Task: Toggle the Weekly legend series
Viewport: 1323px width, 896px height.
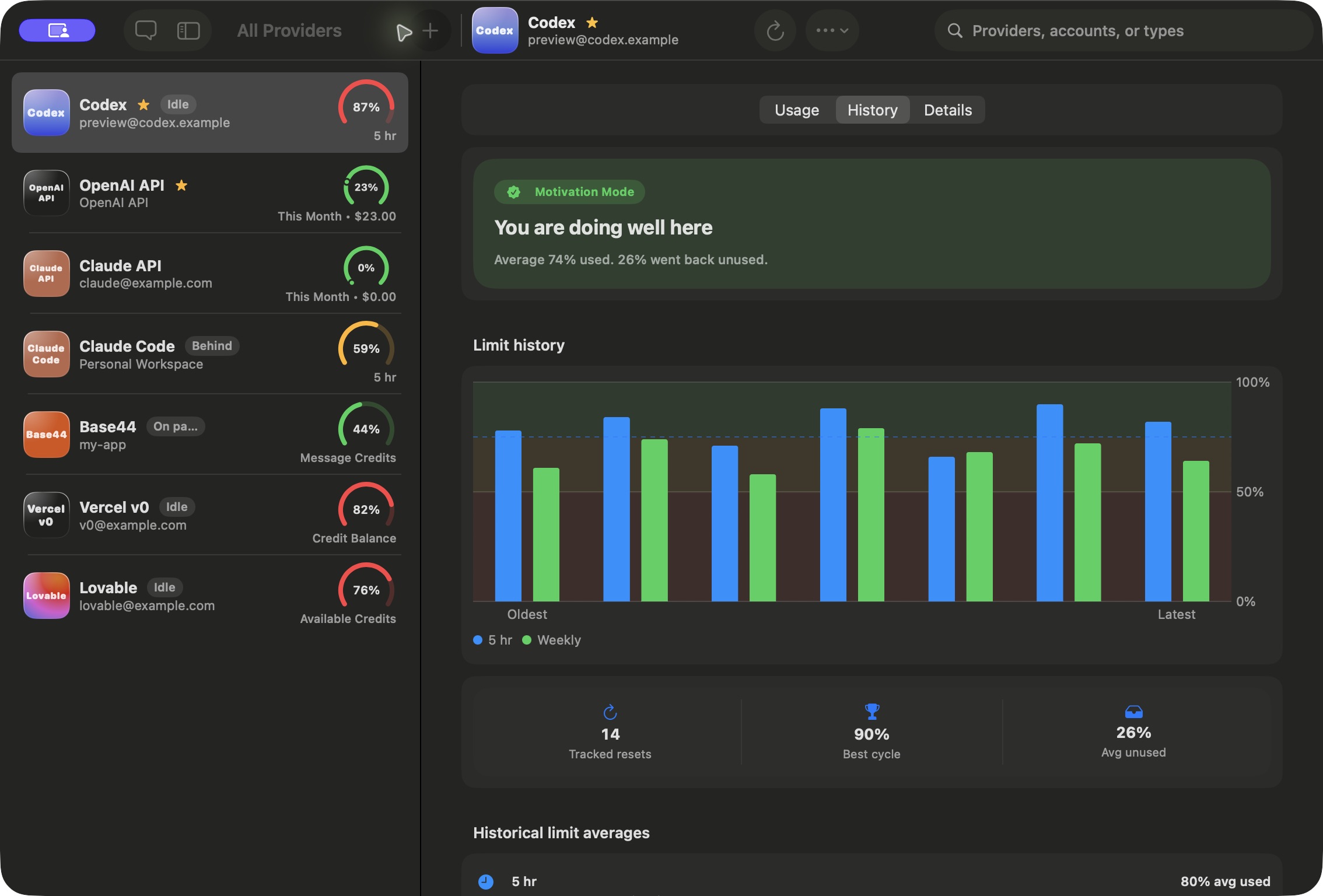Action: (x=551, y=640)
